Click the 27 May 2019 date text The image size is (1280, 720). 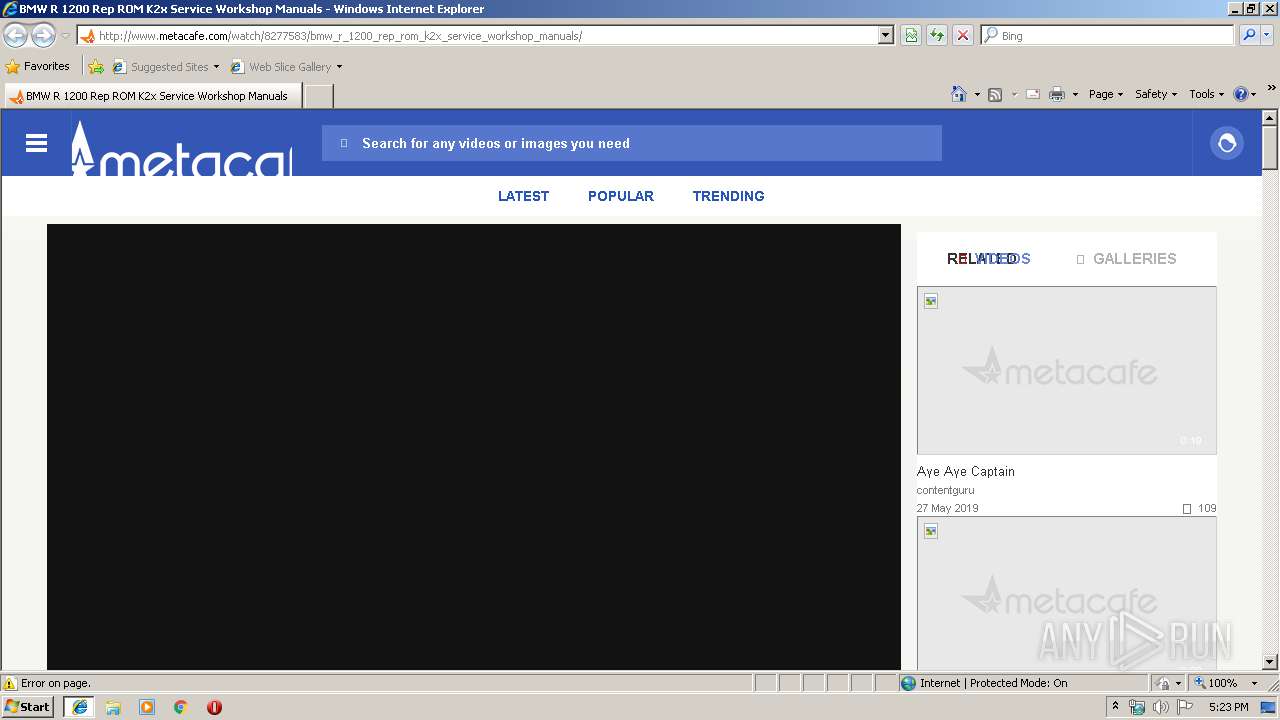[x=947, y=508]
